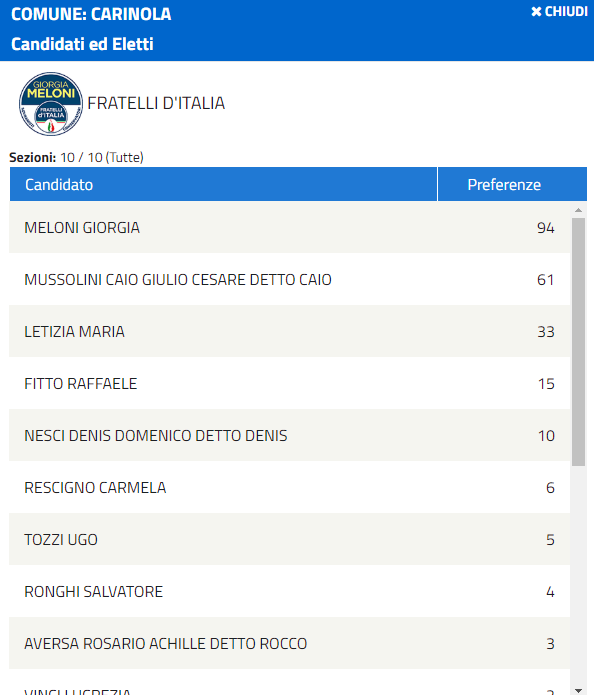
Task: Close the panel with the CHIUDI button
Action: (559, 12)
